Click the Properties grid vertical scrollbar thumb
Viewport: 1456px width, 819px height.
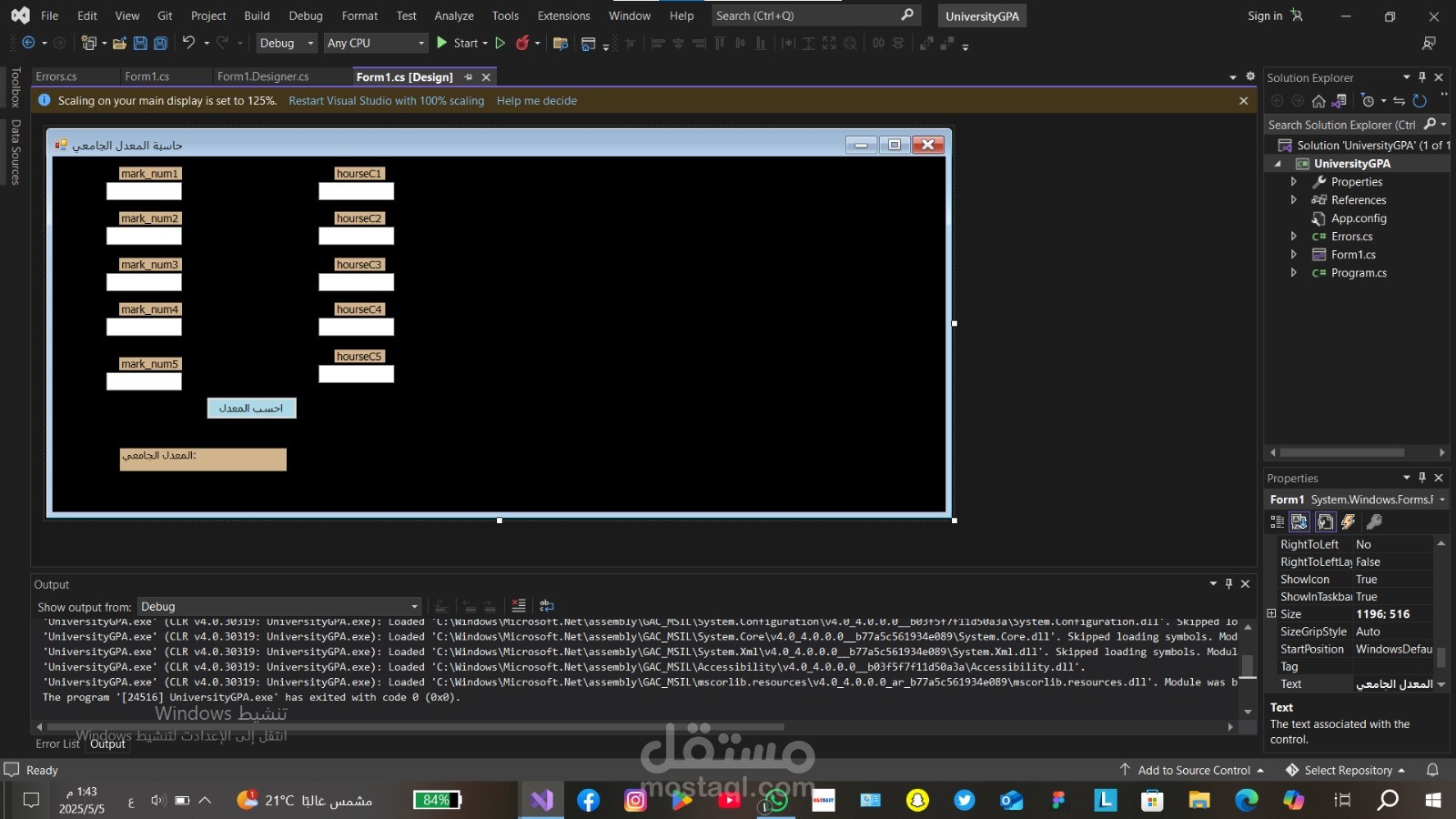click(x=1441, y=657)
